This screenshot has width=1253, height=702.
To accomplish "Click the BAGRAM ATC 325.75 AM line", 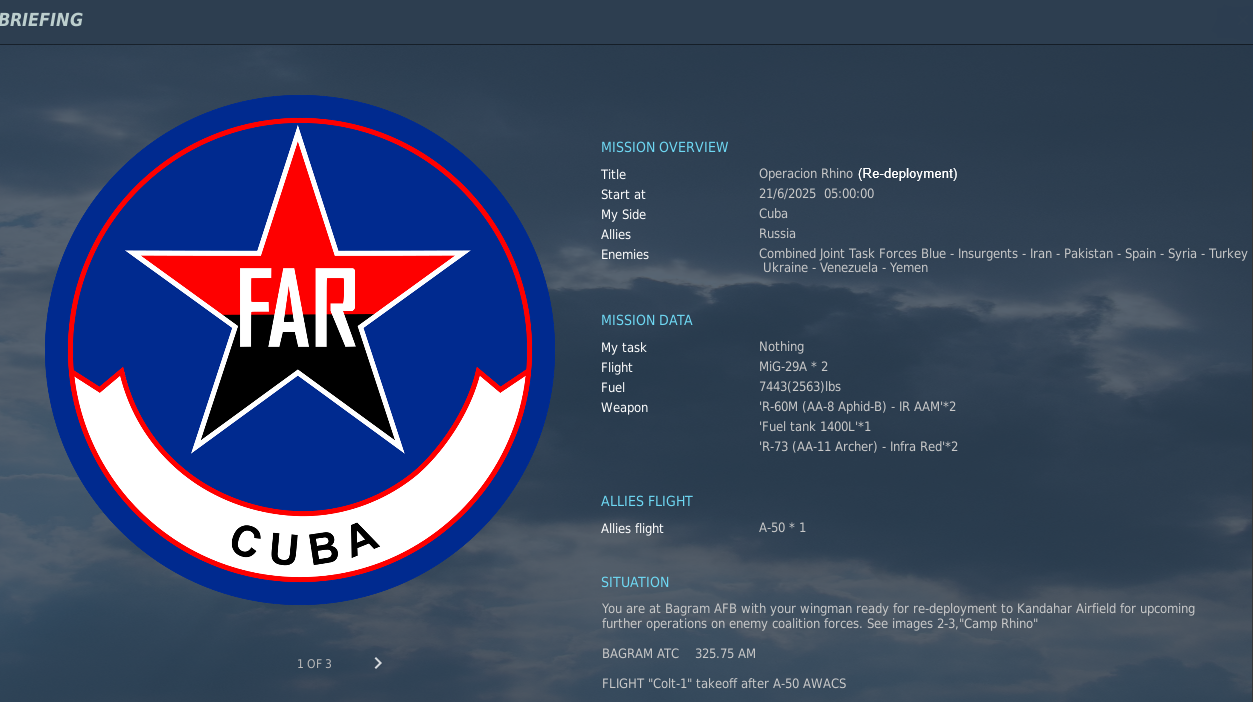I will [x=678, y=654].
